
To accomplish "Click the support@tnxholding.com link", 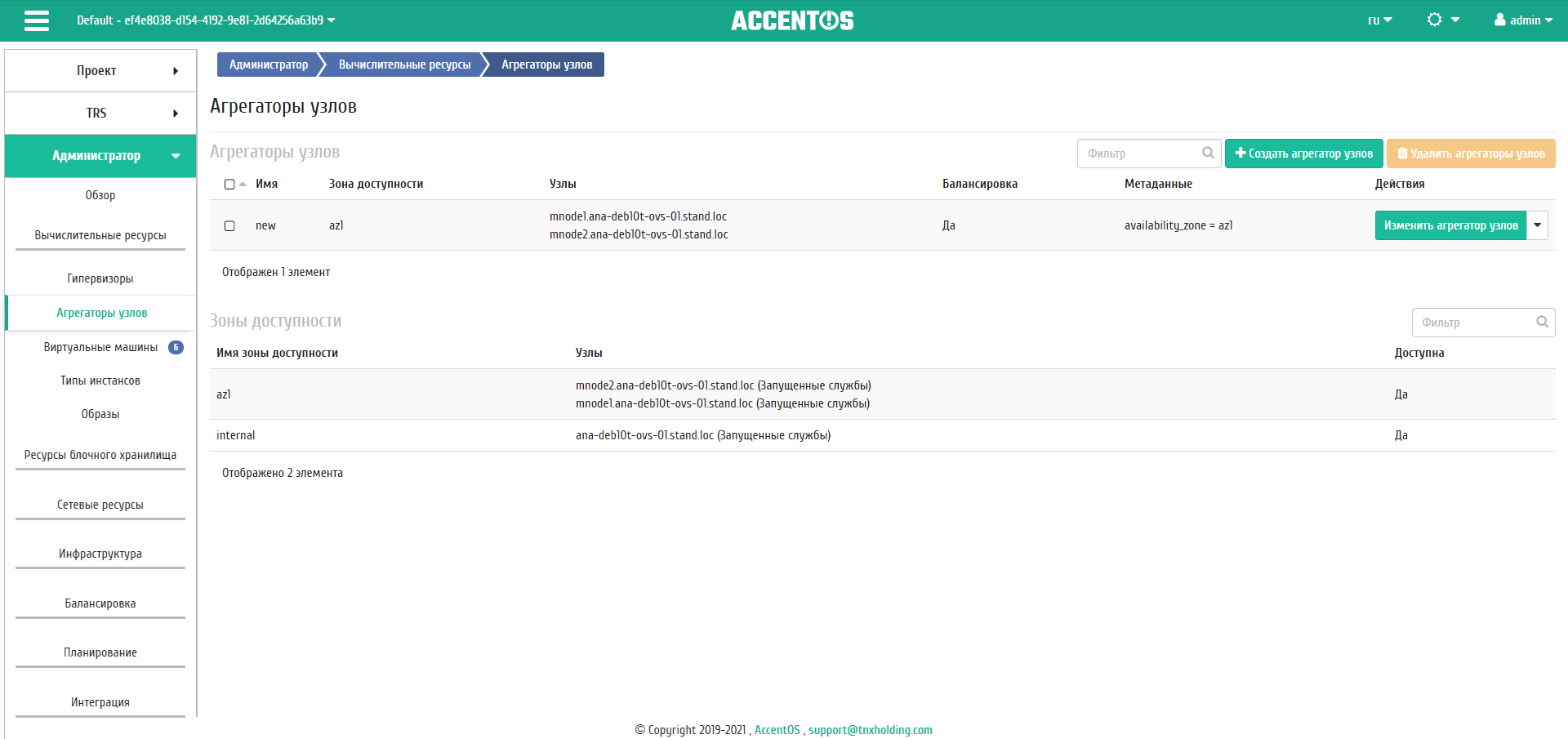I will pyautogui.click(x=870, y=730).
